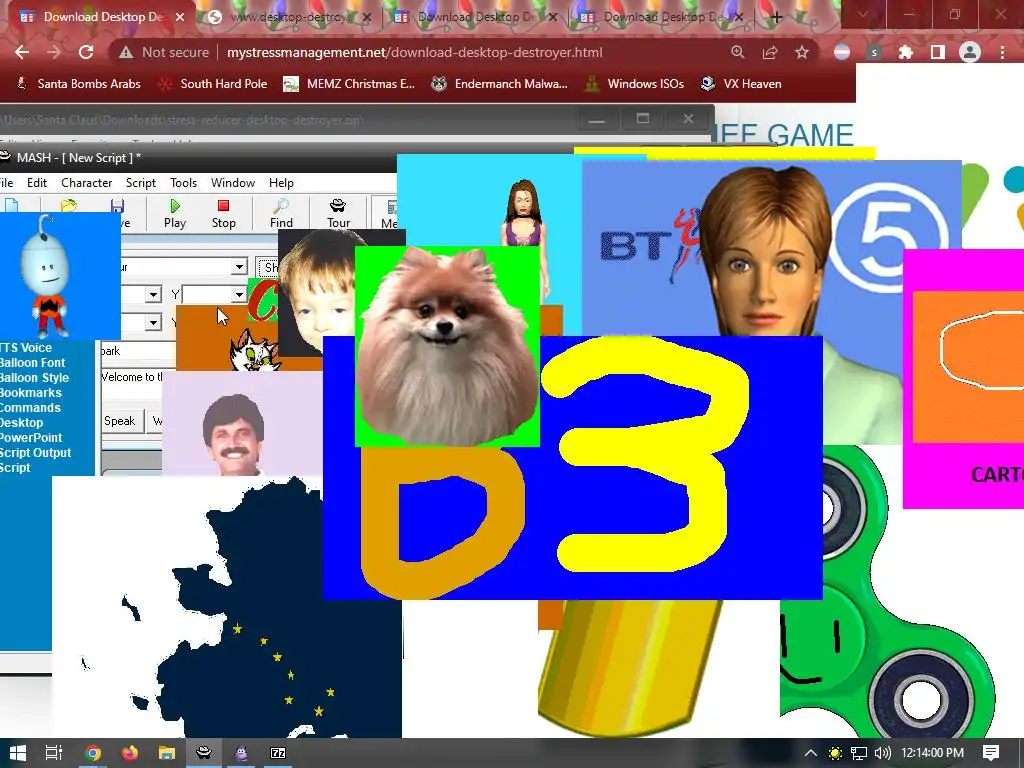
Task: Click the striped flag extension icon
Action: pyautogui.click(x=842, y=52)
